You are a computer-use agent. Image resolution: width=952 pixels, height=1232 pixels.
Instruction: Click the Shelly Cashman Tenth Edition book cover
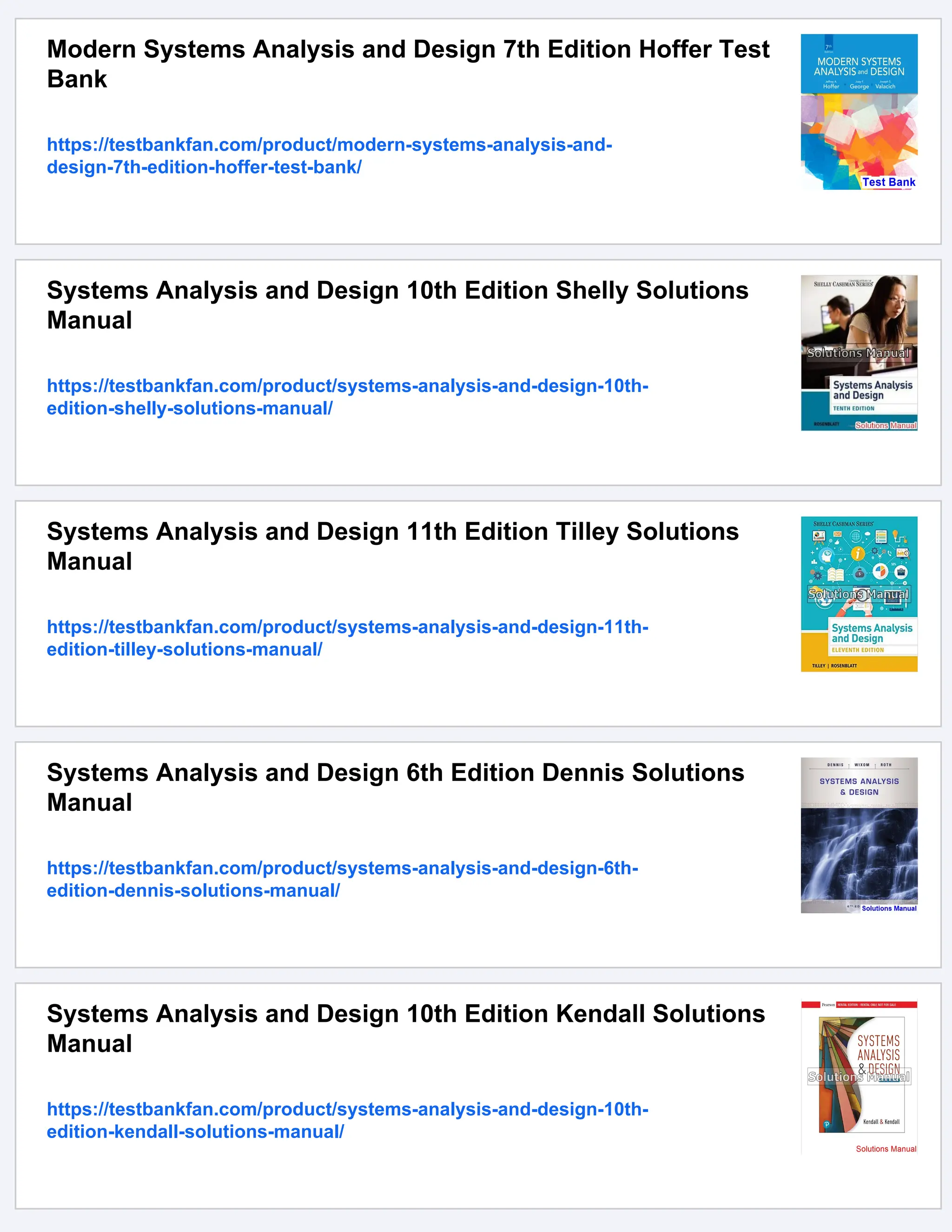[x=859, y=353]
